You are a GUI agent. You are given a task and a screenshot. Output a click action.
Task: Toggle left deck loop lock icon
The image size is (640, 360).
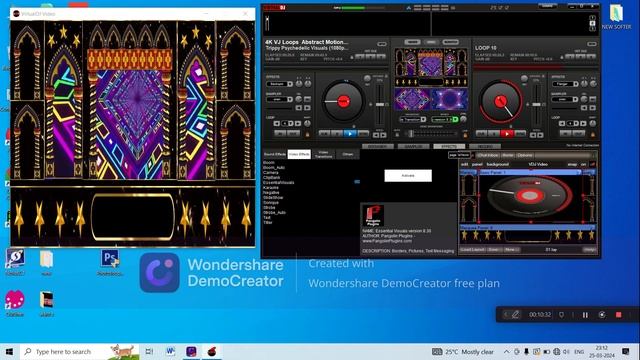click(307, 134)
